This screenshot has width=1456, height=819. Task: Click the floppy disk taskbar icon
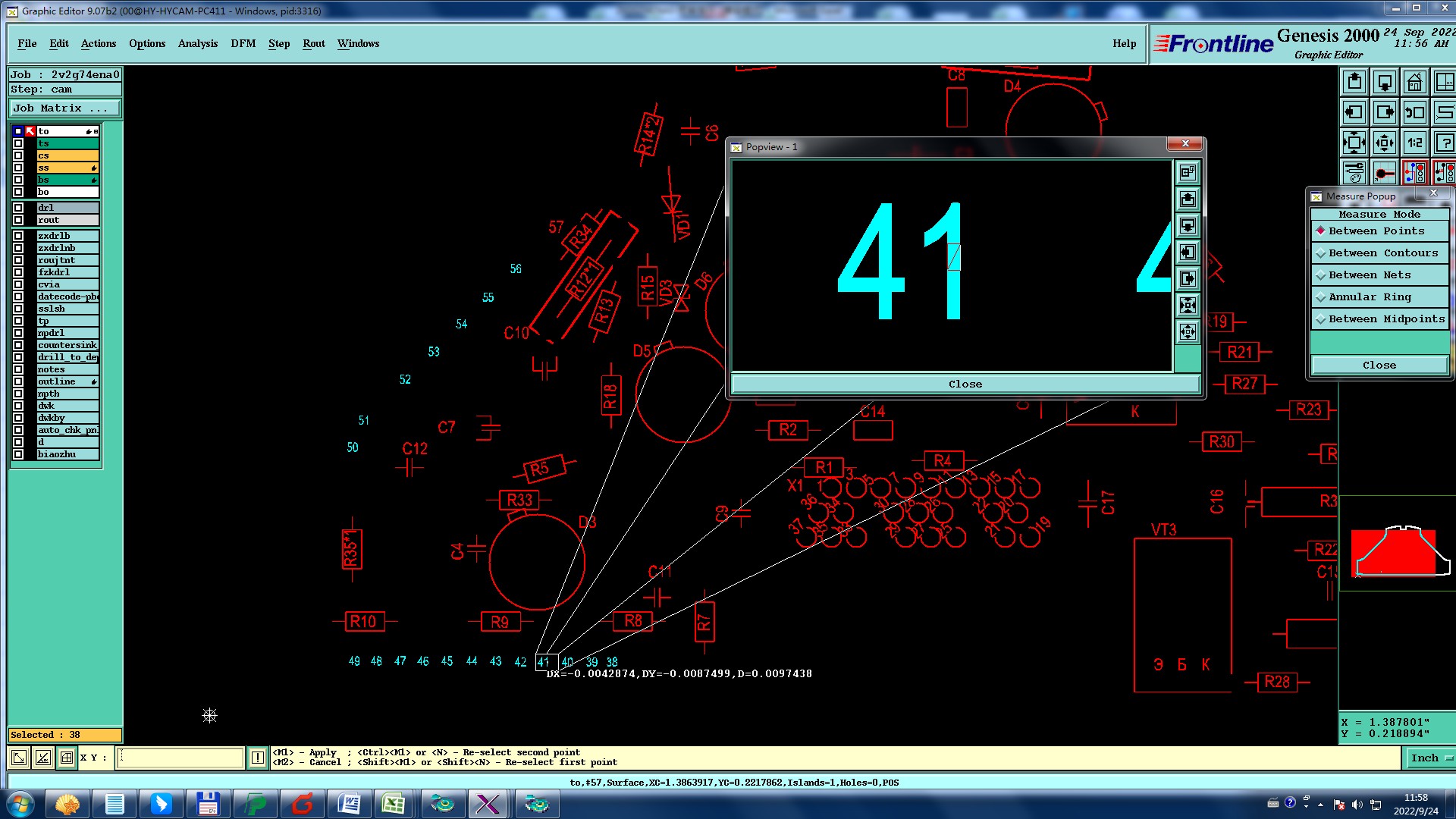tap(208, 804)
